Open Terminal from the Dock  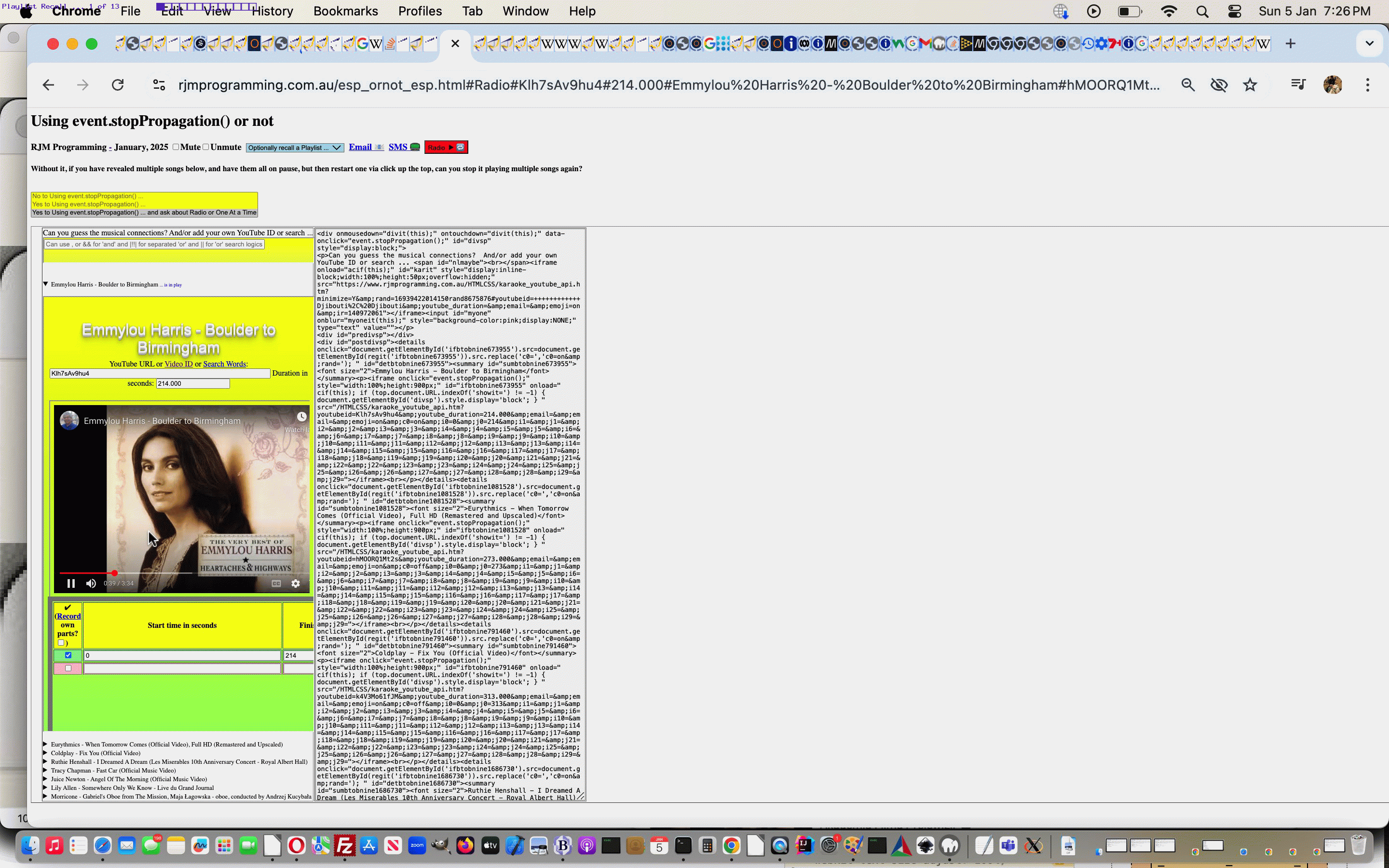click(683, 846)
